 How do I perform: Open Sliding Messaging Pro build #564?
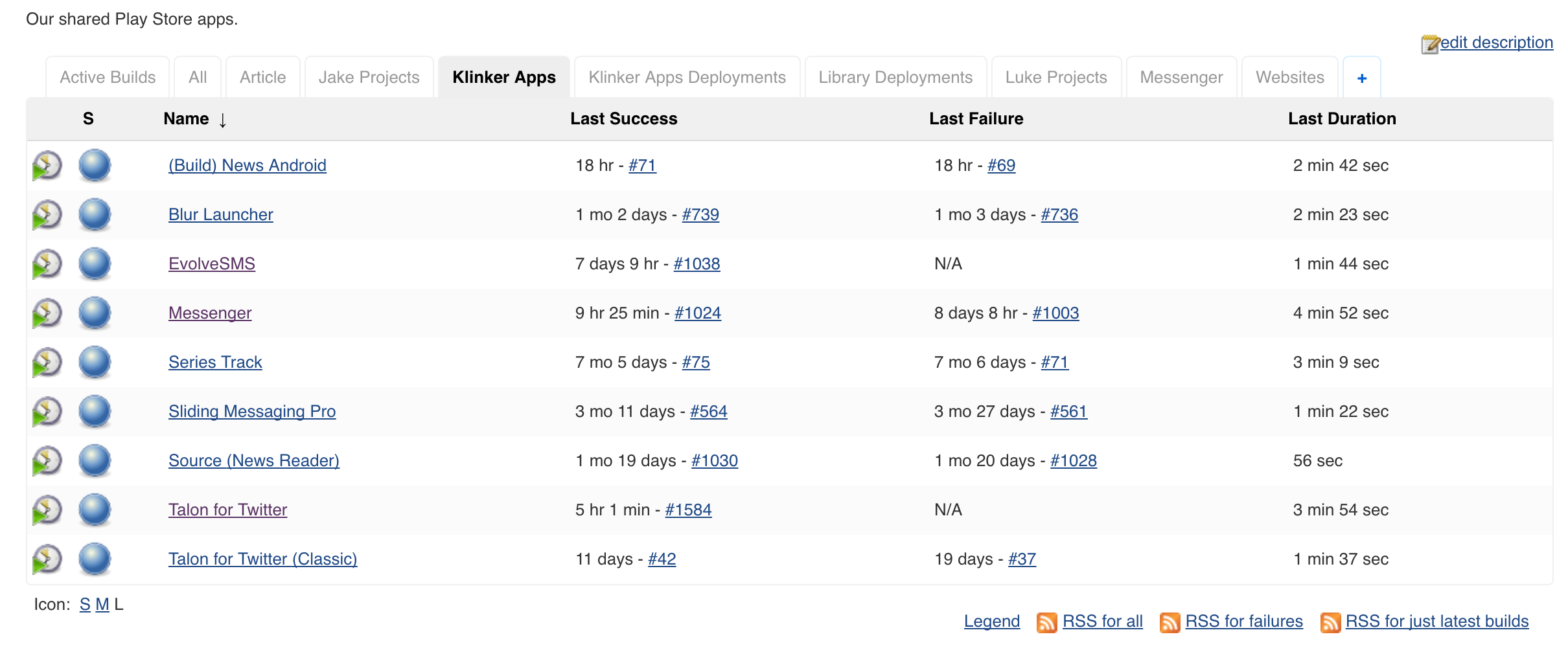tap(709, 412)
